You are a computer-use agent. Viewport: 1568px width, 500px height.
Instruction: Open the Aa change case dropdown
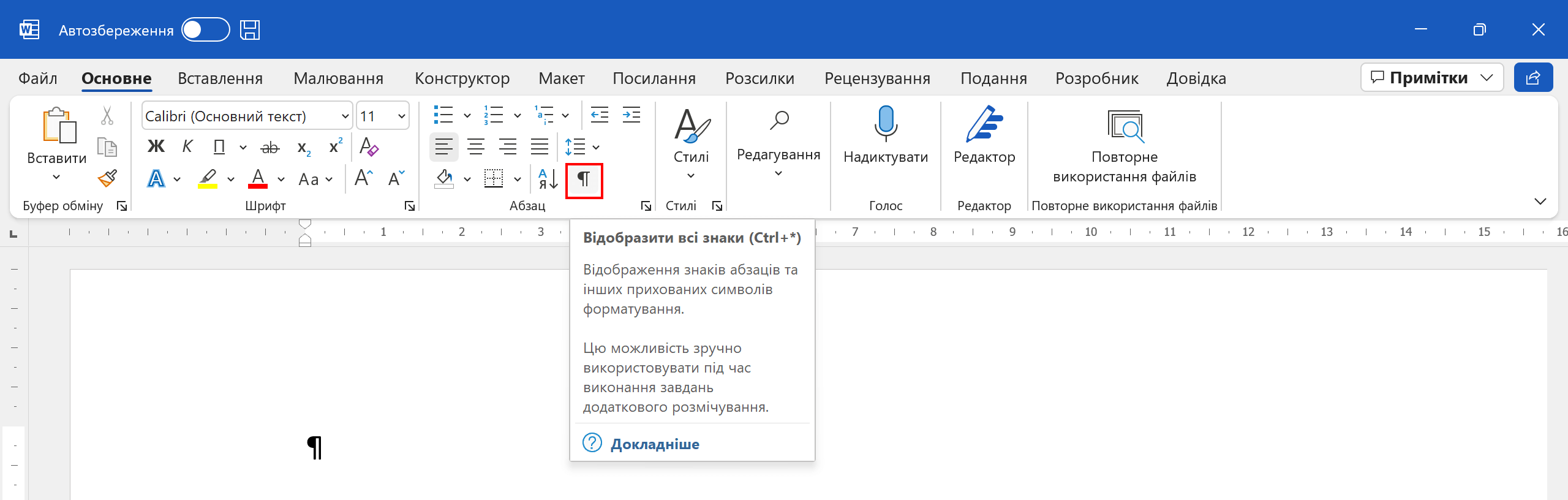coord(315,179)
